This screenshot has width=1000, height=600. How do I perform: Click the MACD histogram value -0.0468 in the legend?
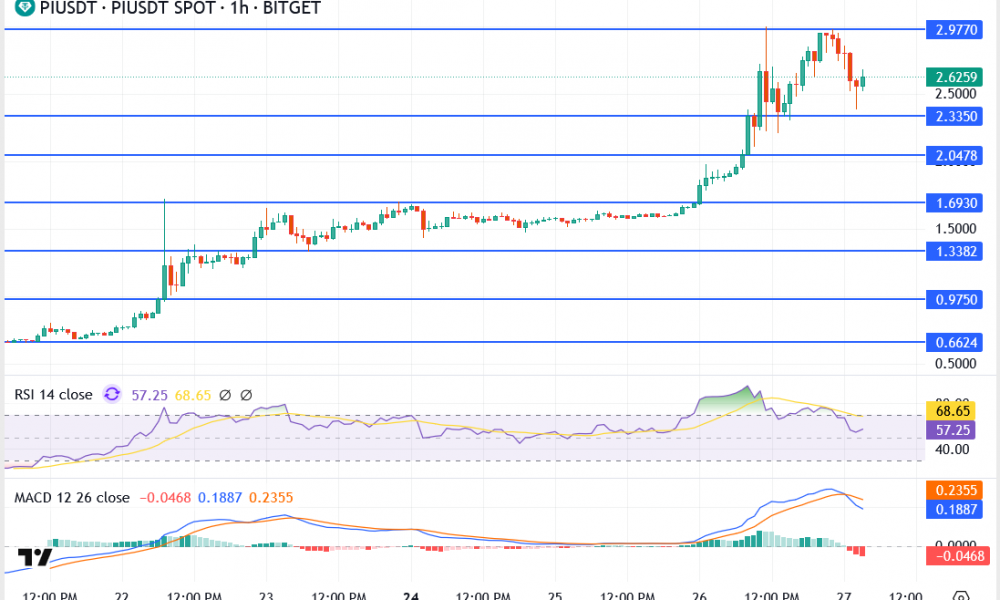pyautogui.click(x=165, y=497)
